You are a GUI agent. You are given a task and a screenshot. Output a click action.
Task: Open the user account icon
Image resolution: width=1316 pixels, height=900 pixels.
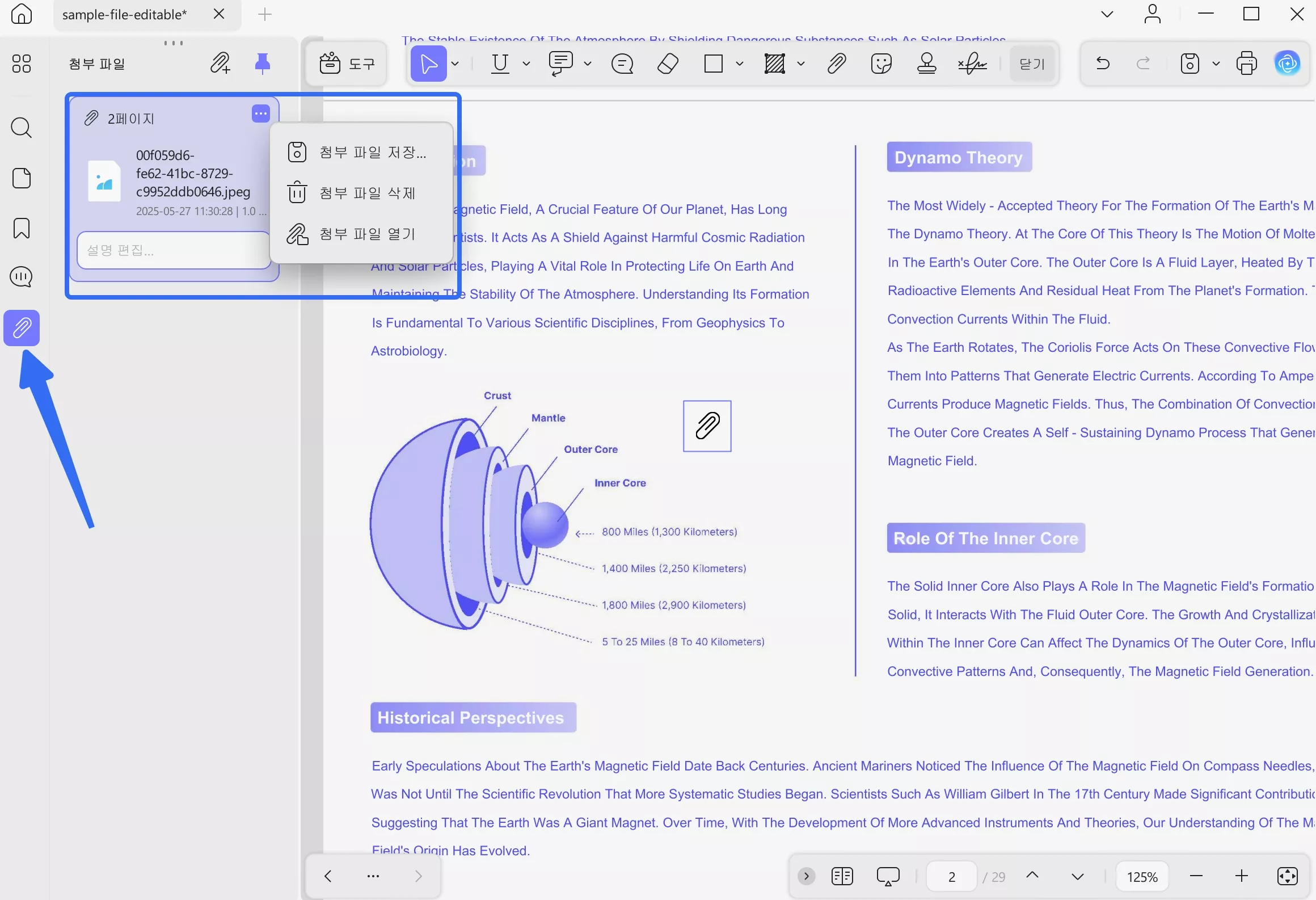pos(1152,14)
